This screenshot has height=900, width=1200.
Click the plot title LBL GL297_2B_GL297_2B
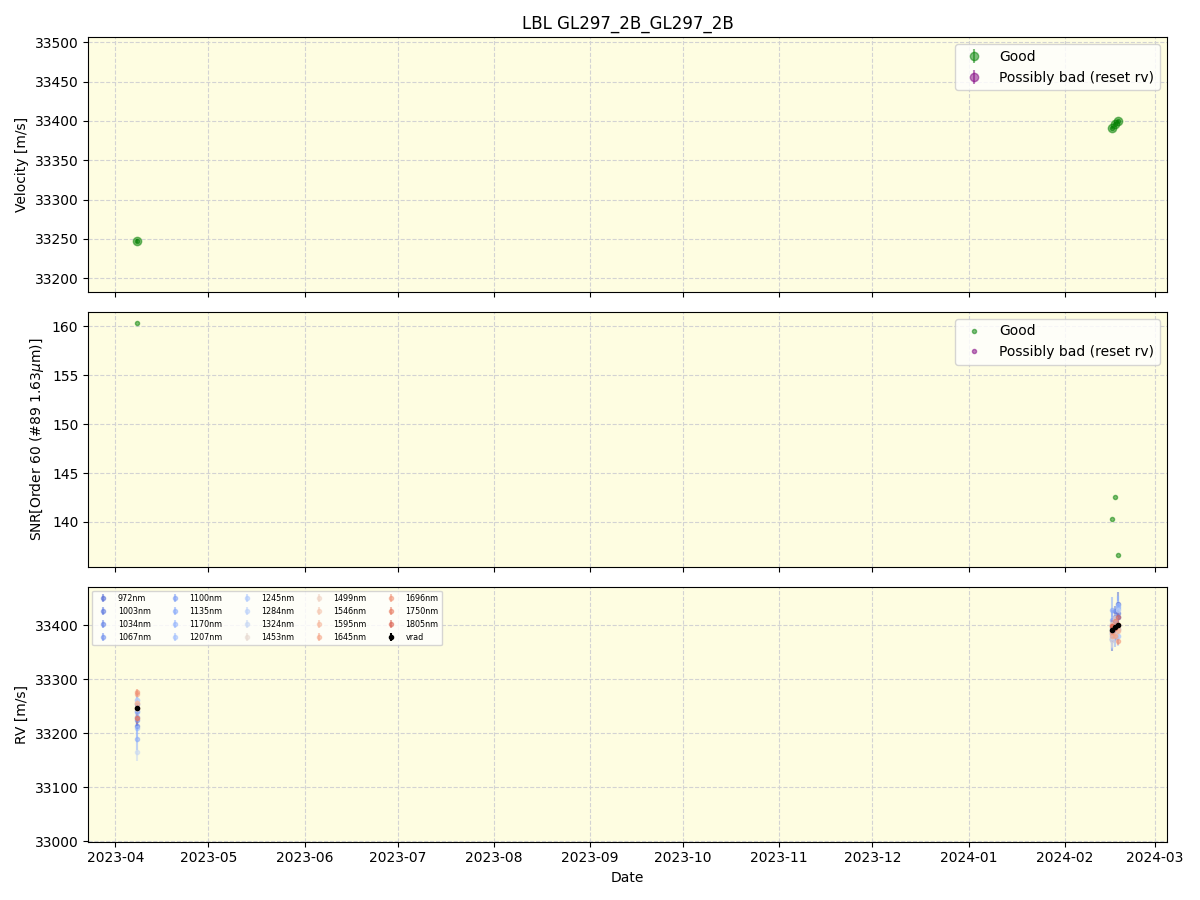628,23
